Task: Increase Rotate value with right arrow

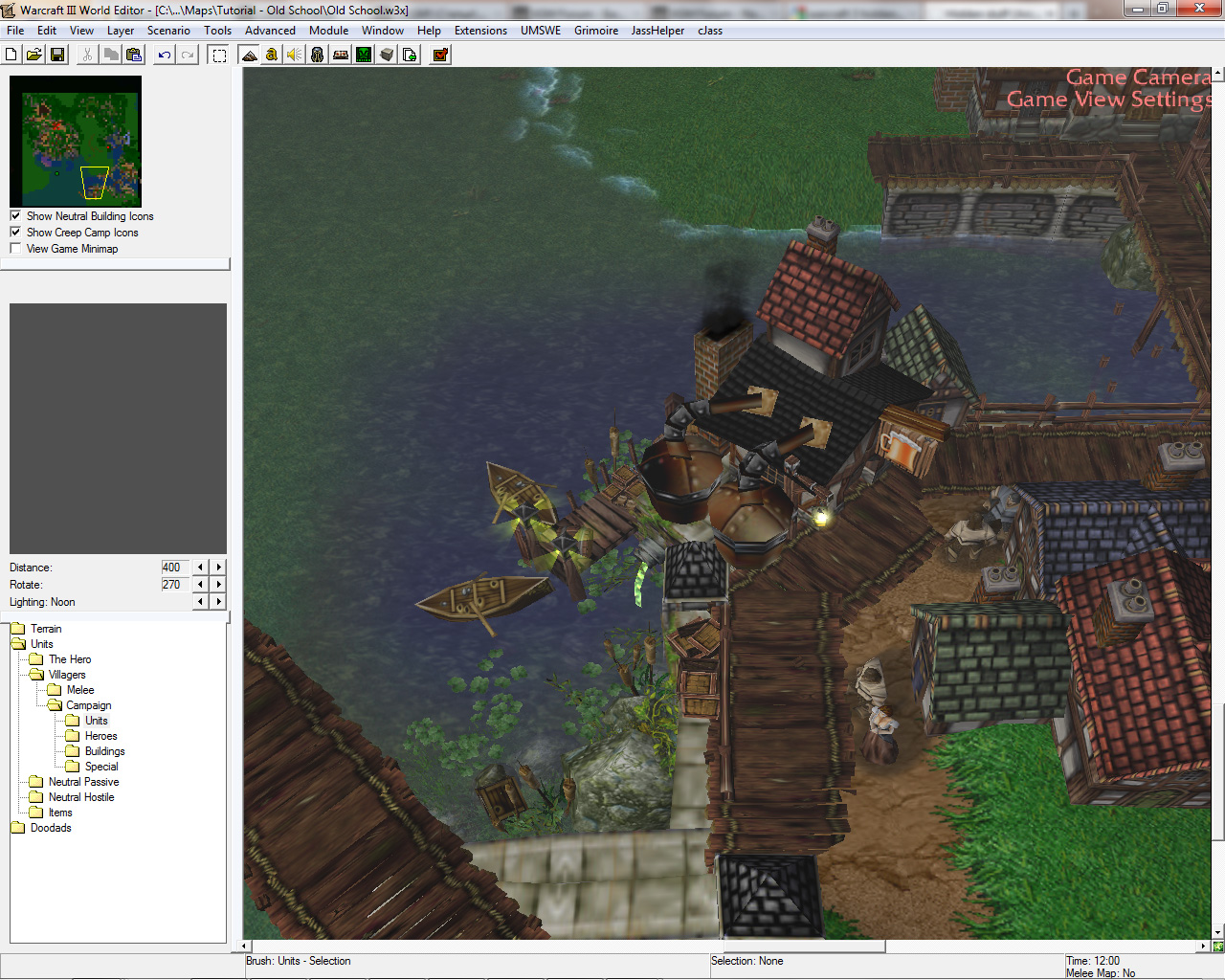Action: pos(219,585)
